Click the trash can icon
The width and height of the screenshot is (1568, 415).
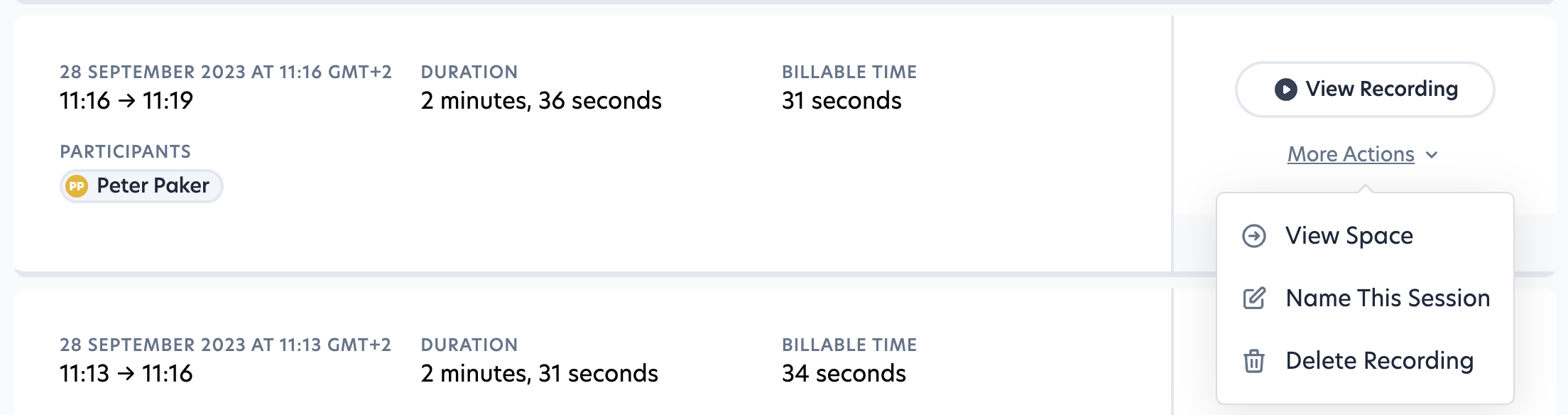click(x=1254, y=361)
